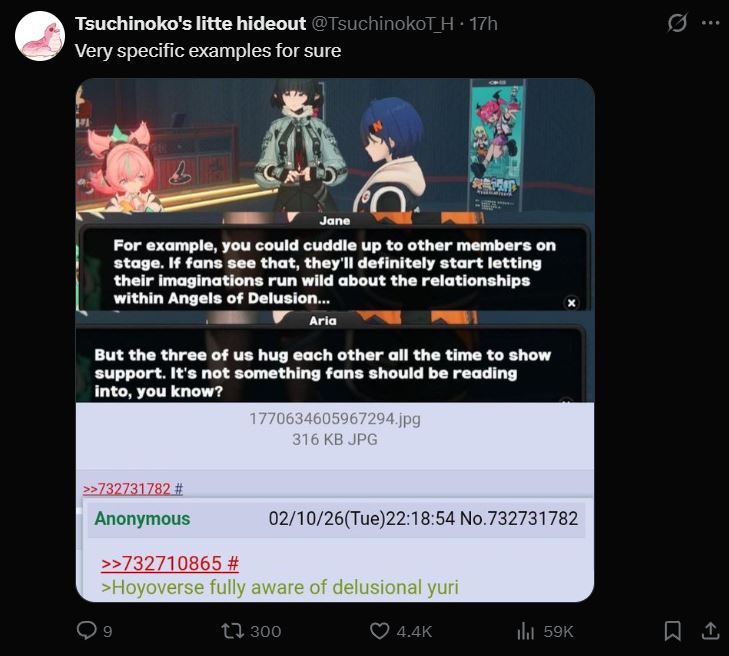Bookmark this tweet
Screen dimensions: 729x656
(672, 631)
